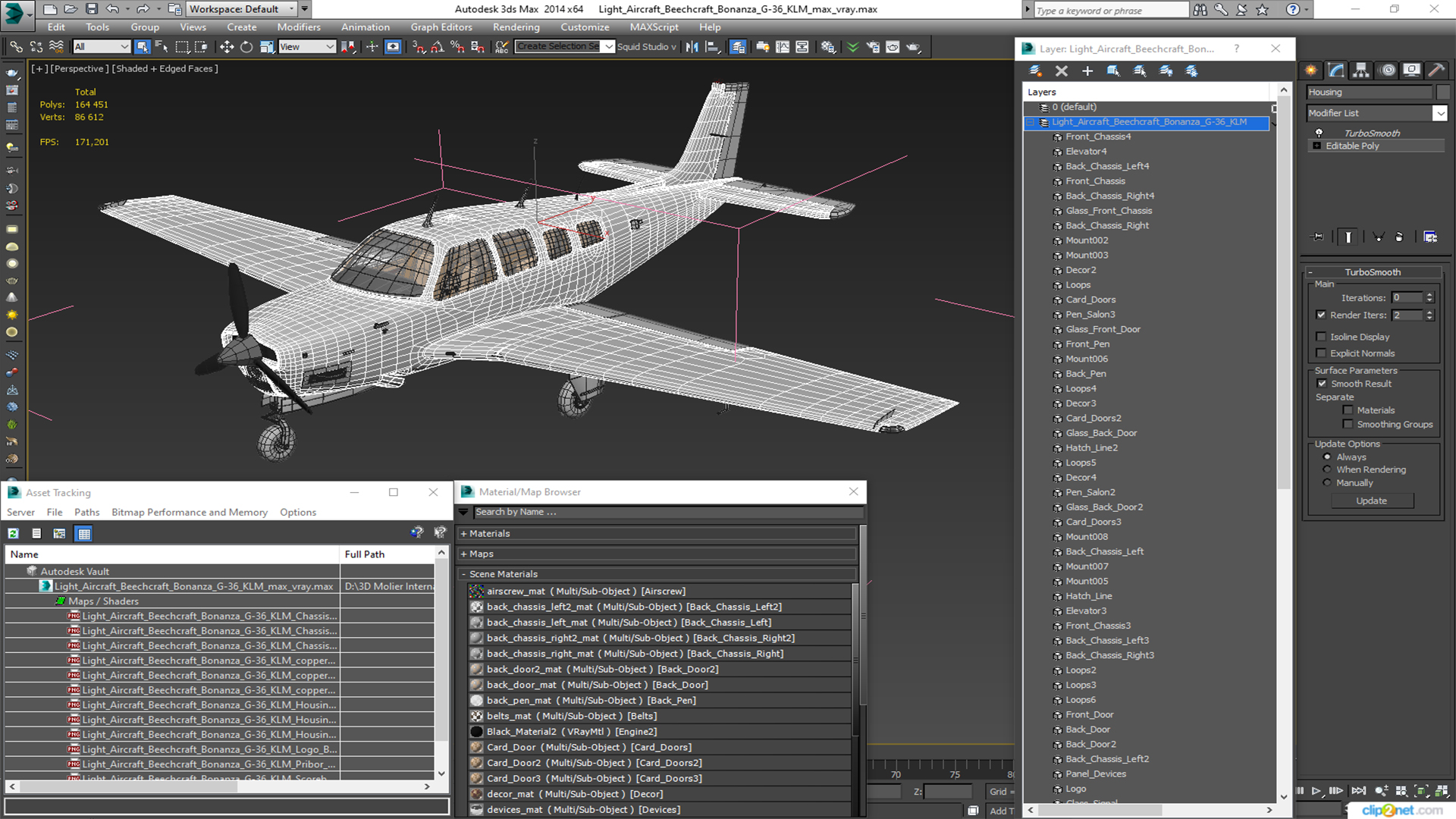Select Glass_Front_Door object in layer list
1456x819 pixels.
click(1103, 330)
